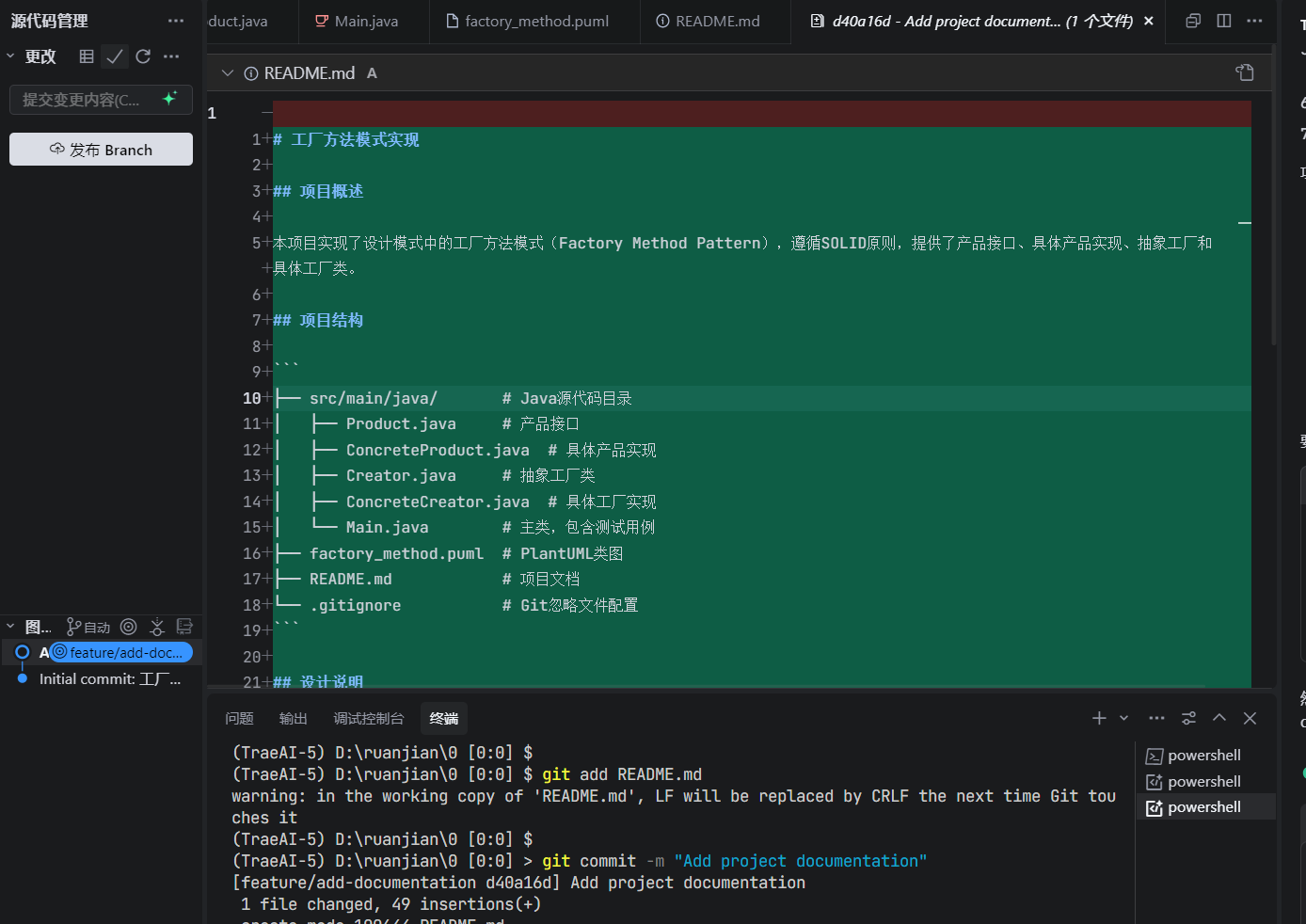This screenshot has height=924, width=1306.
Task: Collapse the README.md diff section
Action: coord(227,72)
